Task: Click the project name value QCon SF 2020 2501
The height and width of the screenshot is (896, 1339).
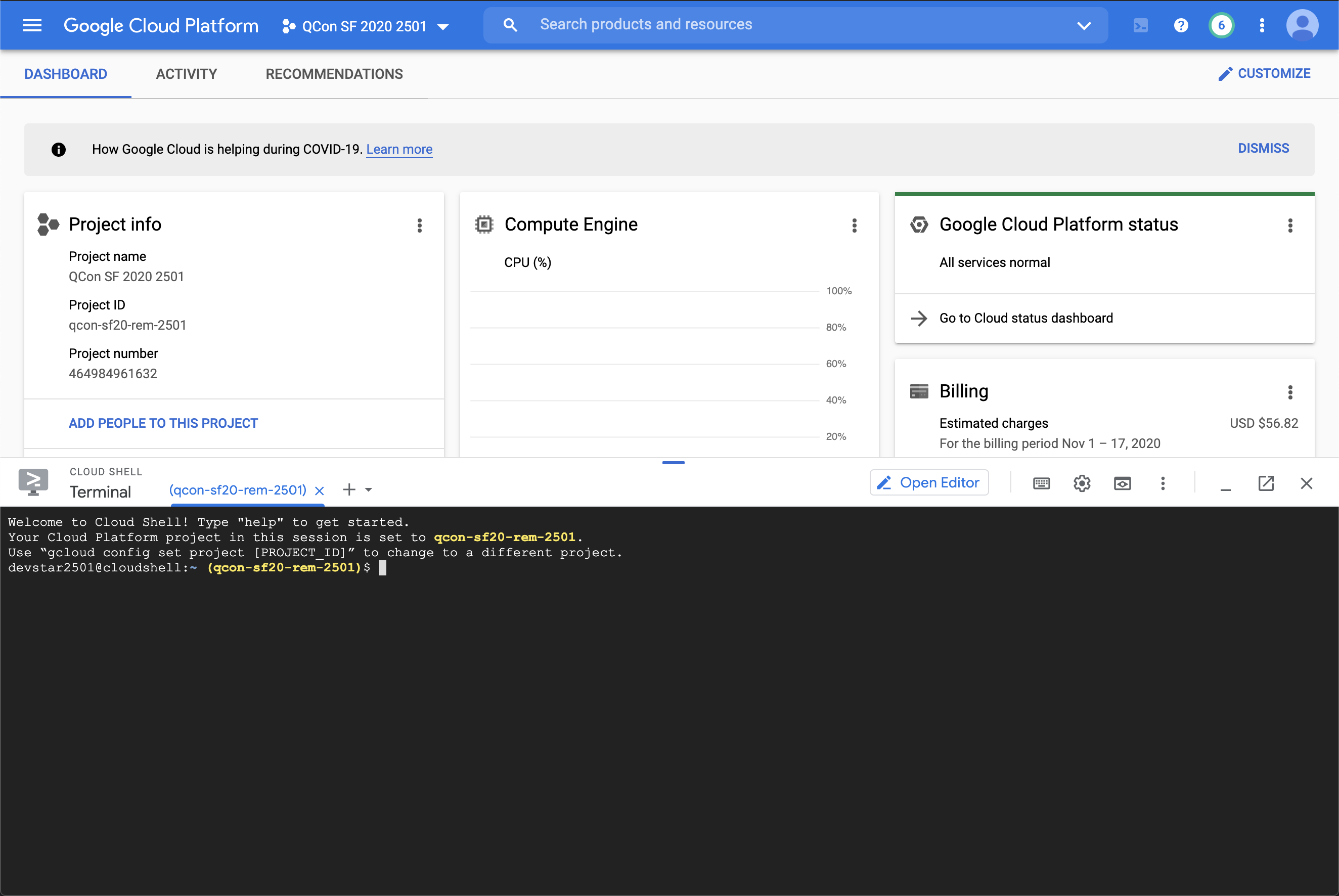Action: coord(126,277)
